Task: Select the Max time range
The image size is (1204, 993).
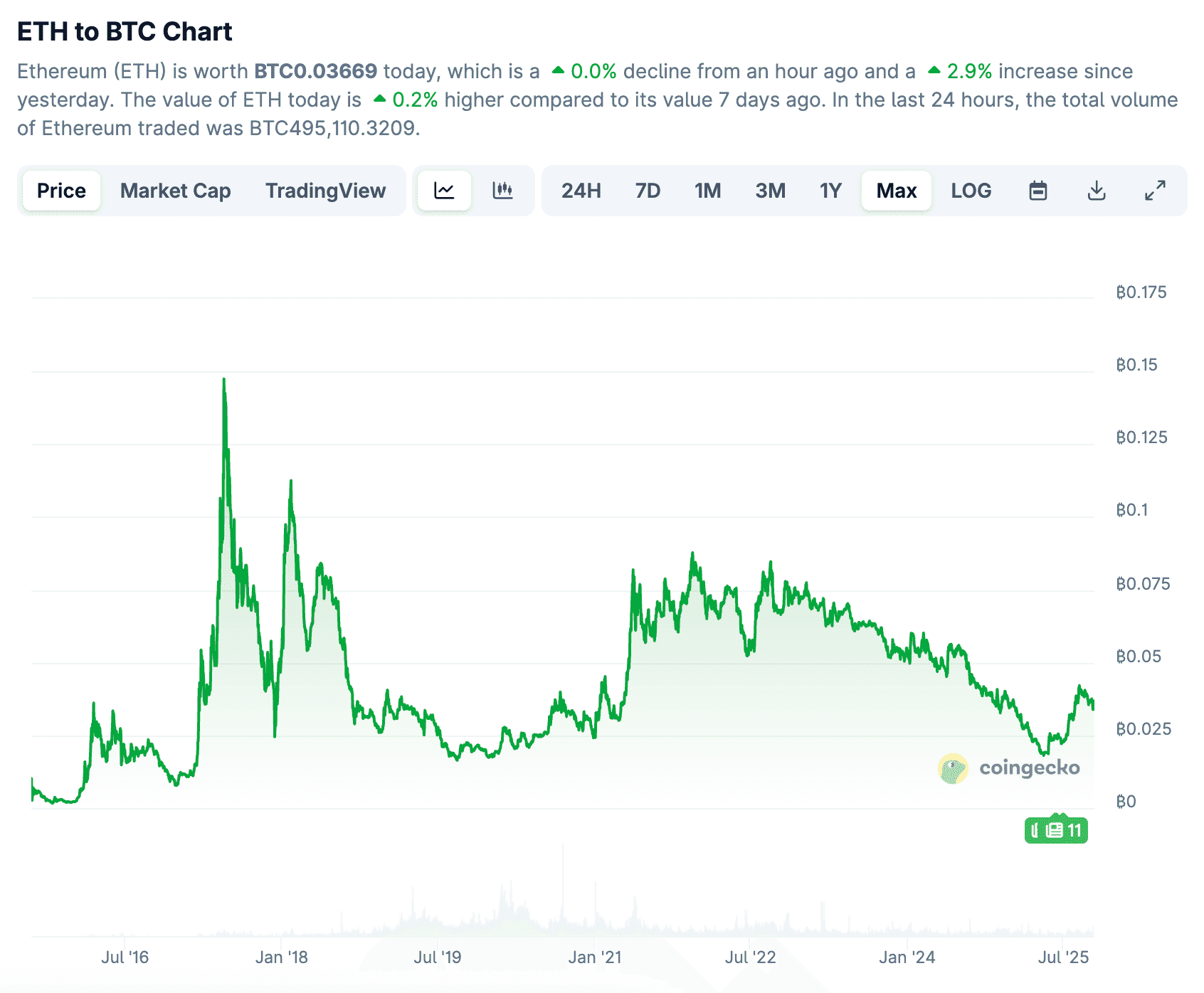Action: pyautogui.click(x=896, y=191)
